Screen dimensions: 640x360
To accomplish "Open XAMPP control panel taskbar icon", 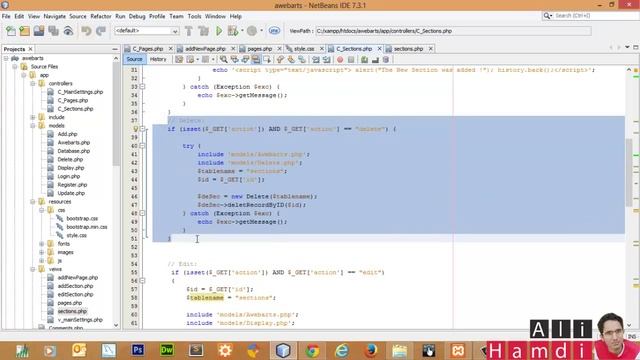I will click(x=458, y=350).
